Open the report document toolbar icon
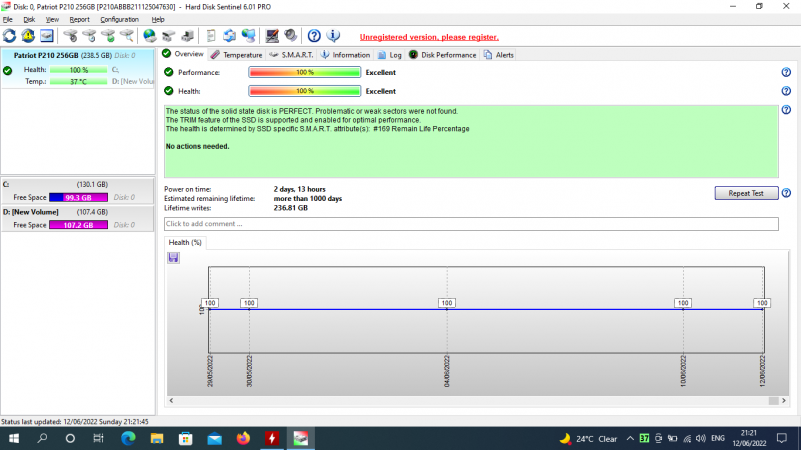The width and height of the screenshot is (801, 450). (x=210, y=36)
